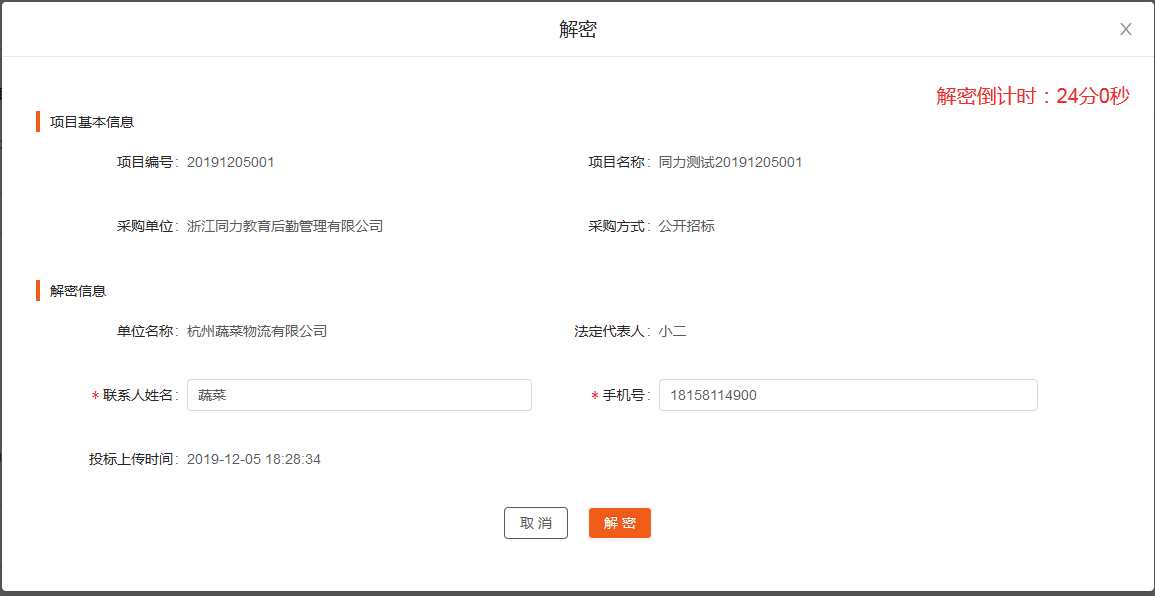Click project name 同力测试20191205001

(730, 162)
